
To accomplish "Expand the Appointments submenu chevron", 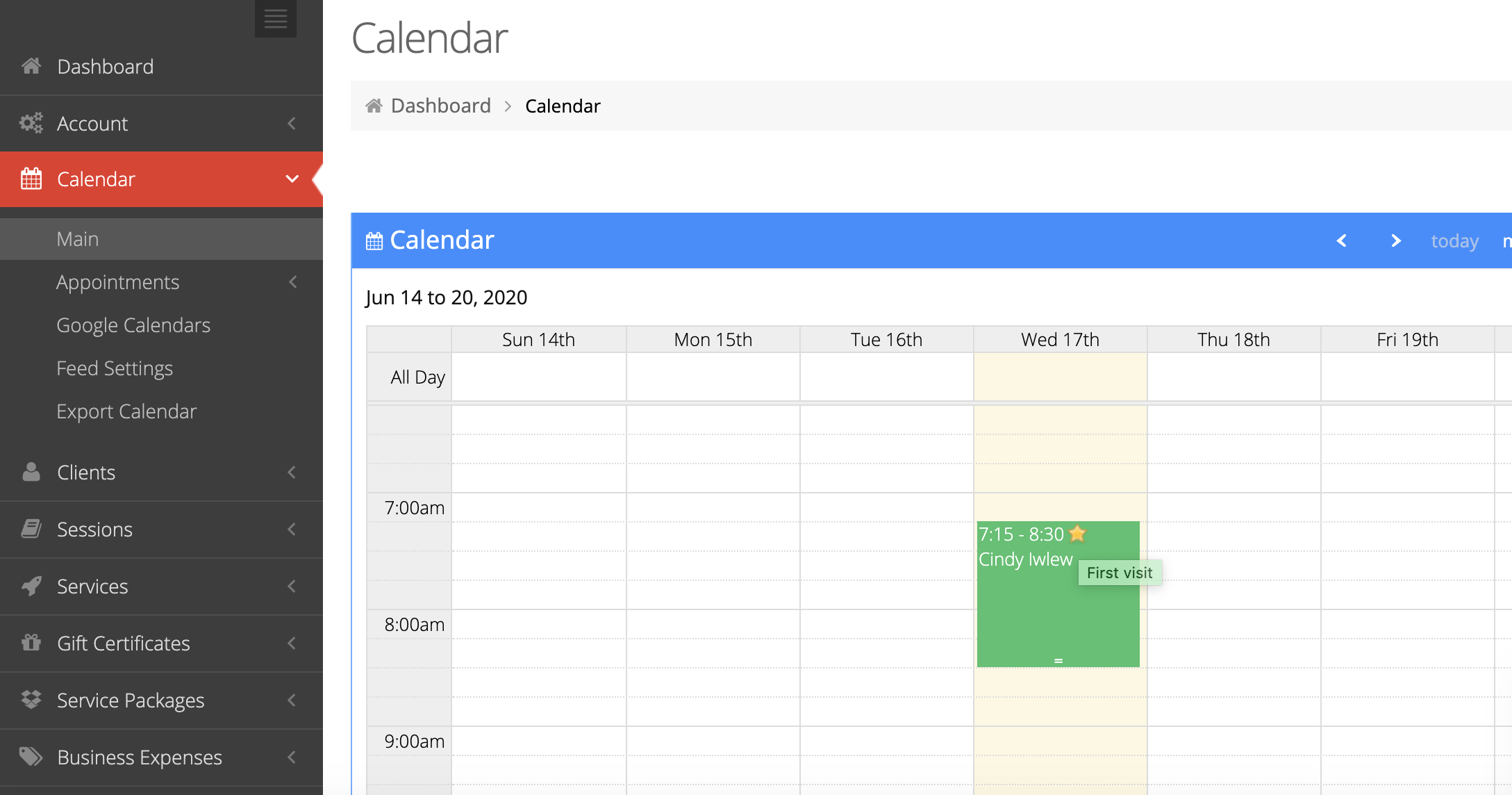I will coord(292,282).
